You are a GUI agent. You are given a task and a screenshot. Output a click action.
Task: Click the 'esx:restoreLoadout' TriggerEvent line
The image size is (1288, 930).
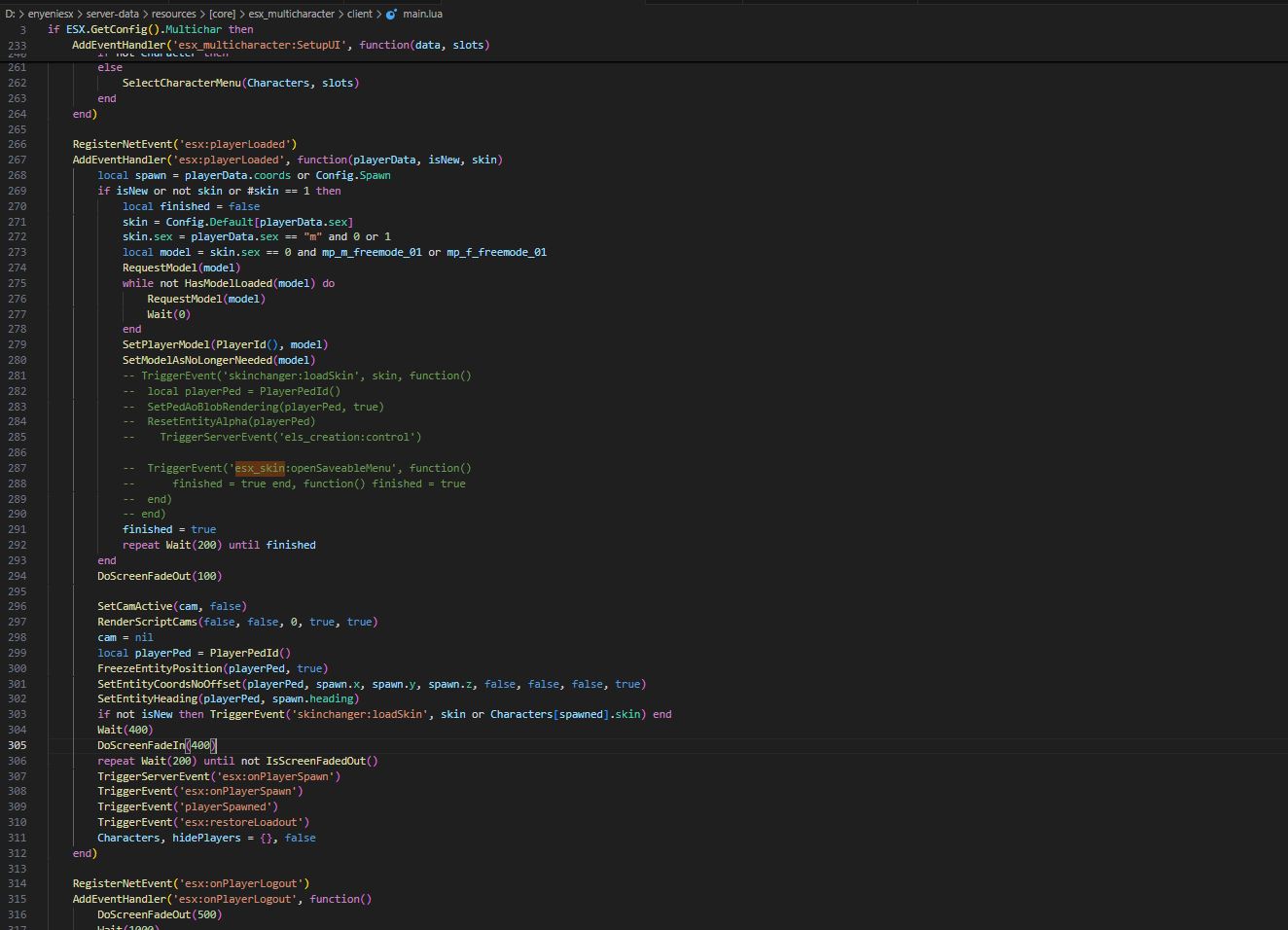(x=202, y=822)
